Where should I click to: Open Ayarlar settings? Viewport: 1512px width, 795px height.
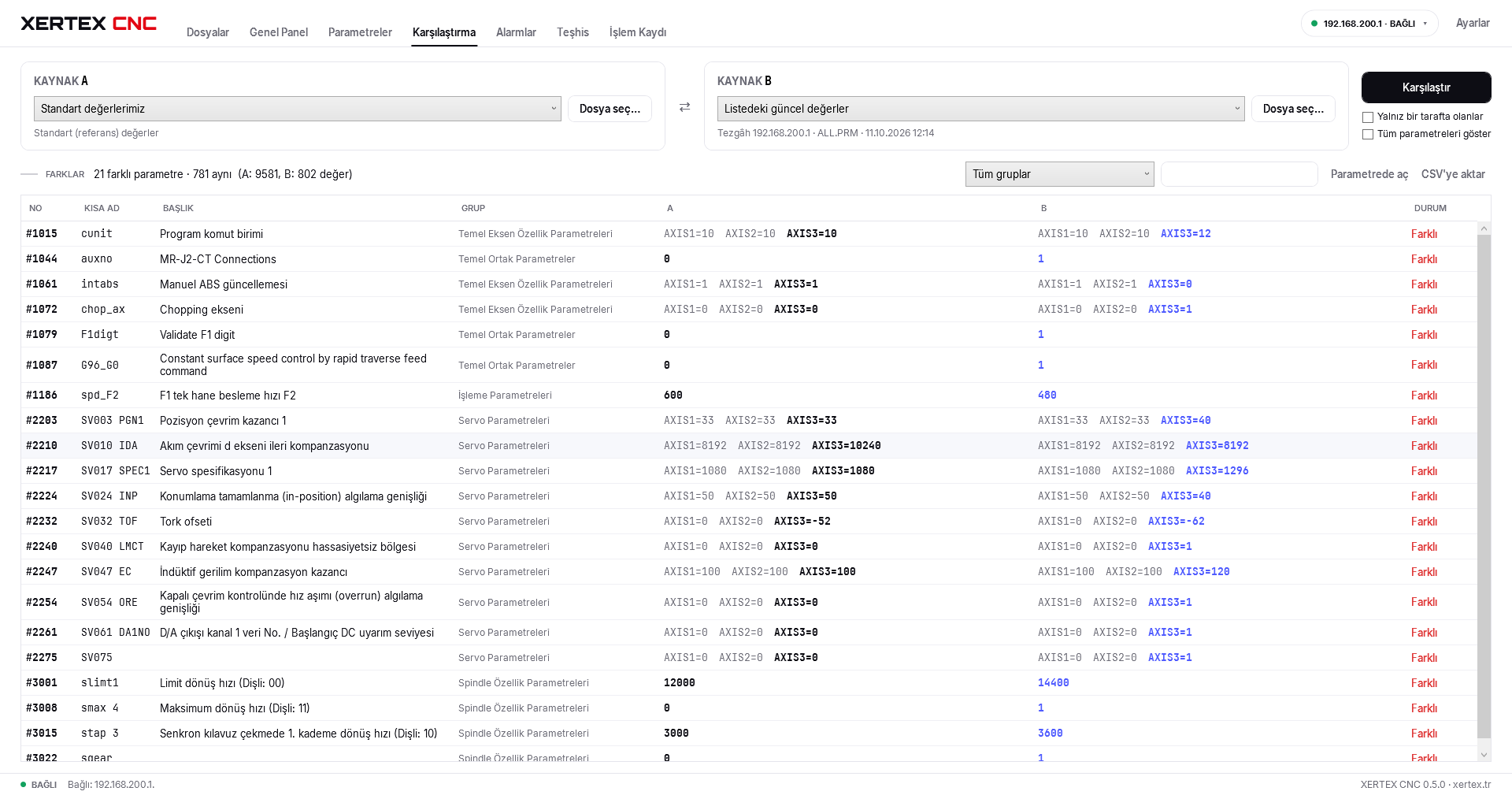(1473, 23)
